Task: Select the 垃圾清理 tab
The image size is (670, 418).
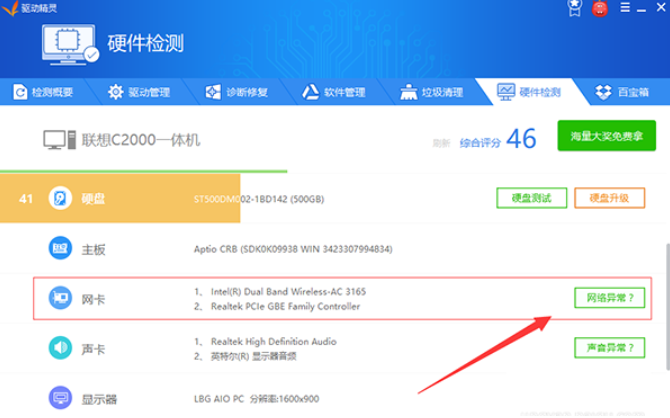Action: [432, 92]
